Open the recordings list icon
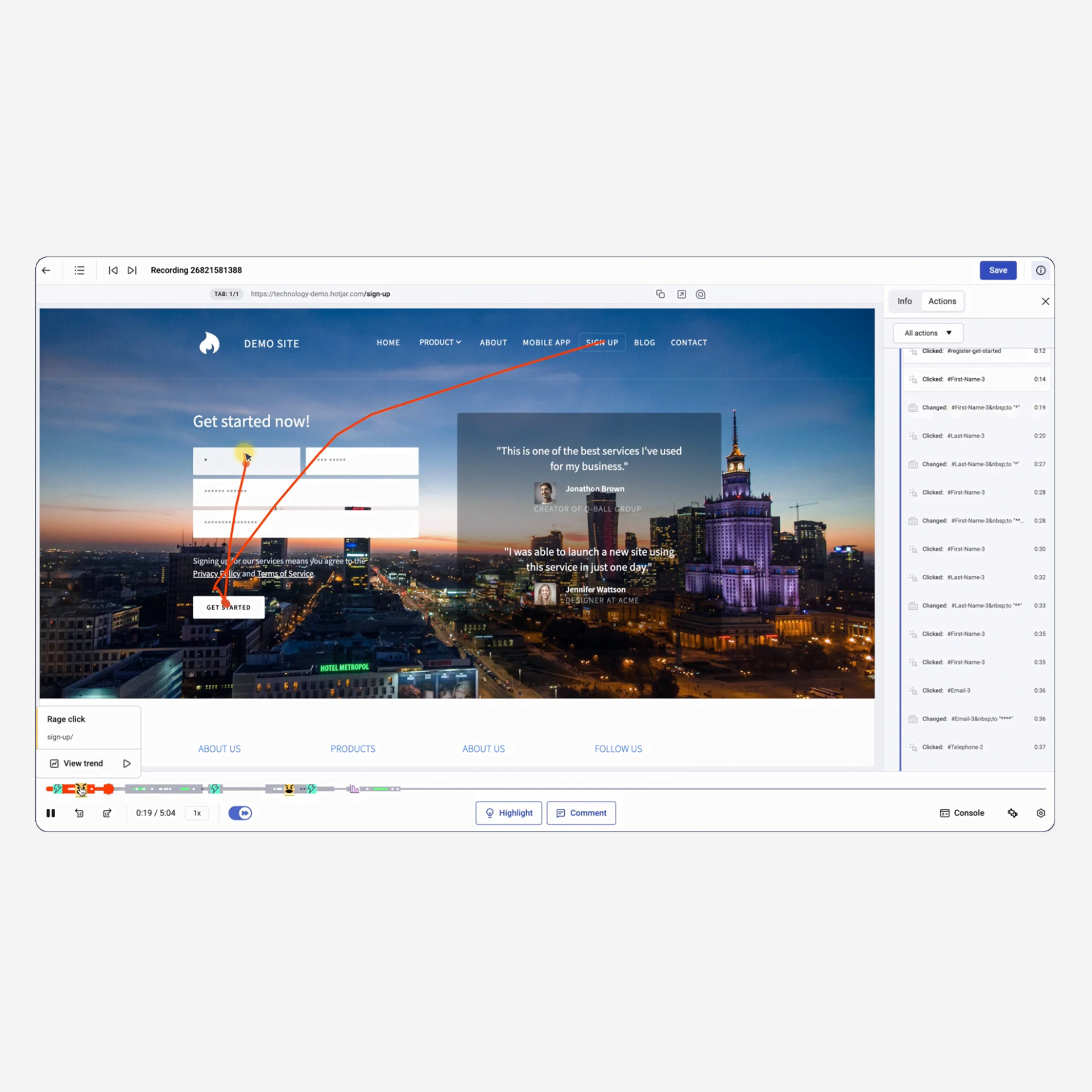The width and height of the screenshot is (1092, 1092). point(80,270)
